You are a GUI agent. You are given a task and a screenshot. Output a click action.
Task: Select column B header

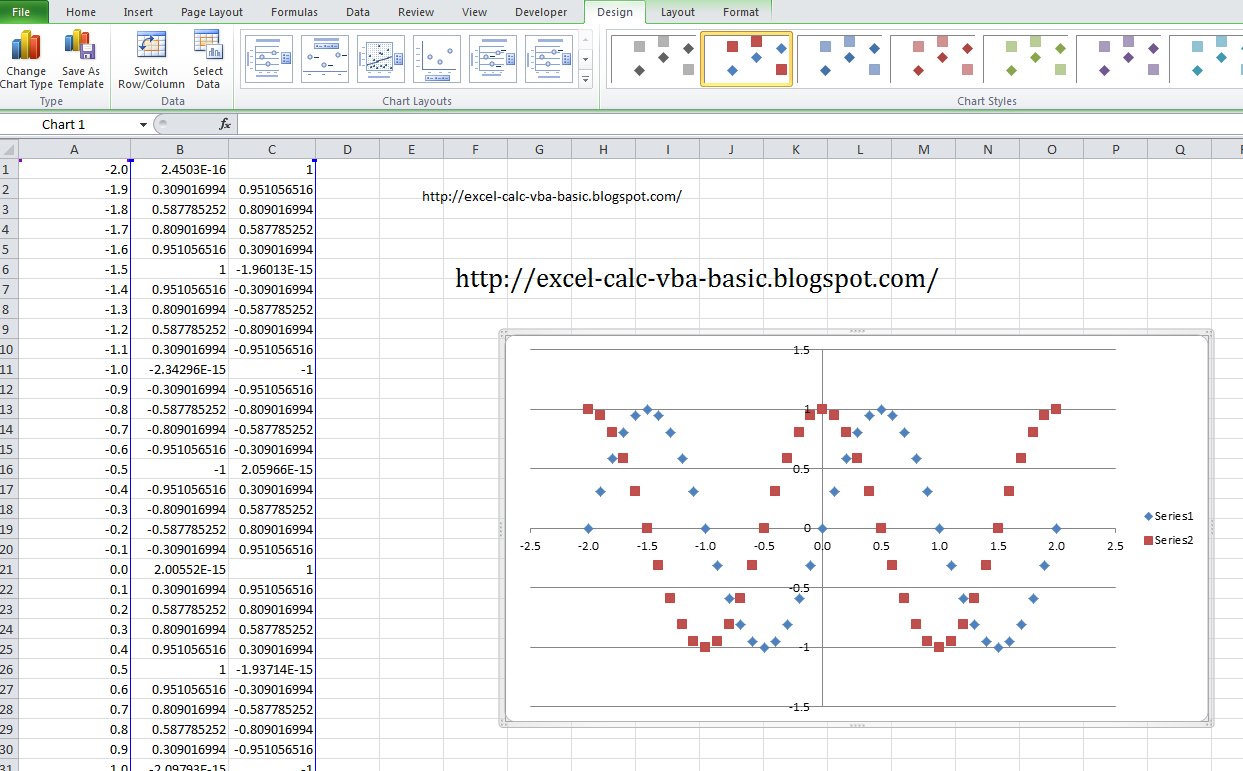180,150
